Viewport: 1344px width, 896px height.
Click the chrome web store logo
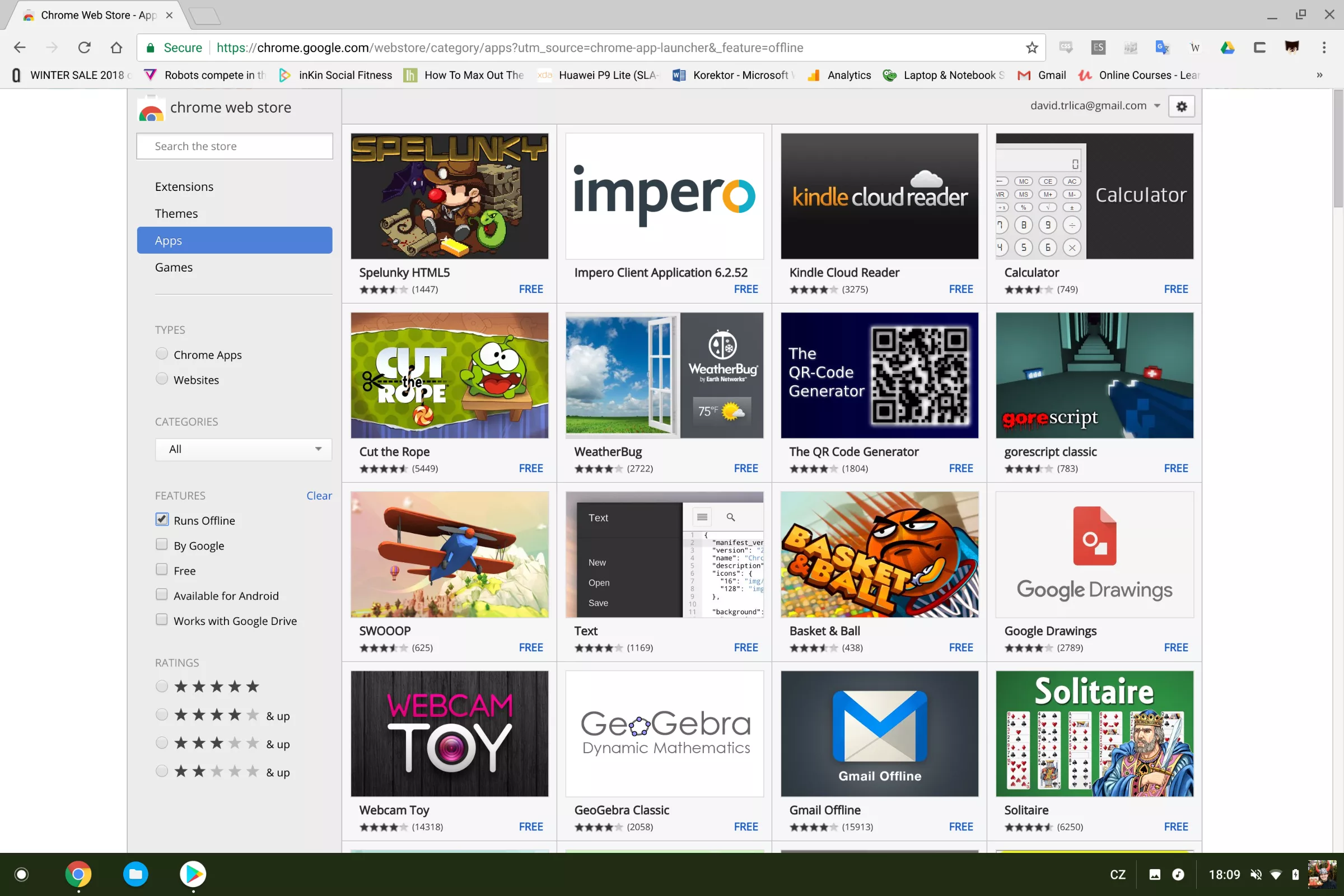pos(215,108)
